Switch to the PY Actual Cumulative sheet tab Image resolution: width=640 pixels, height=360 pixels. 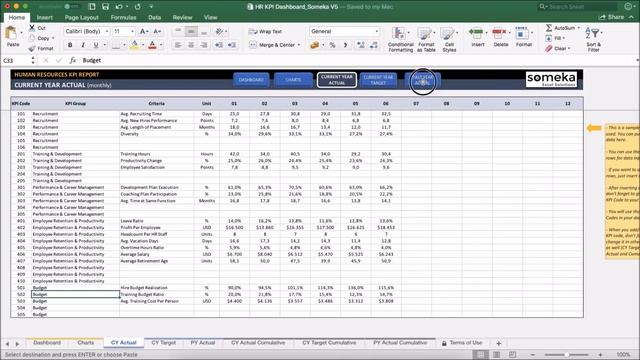coord(400,343)
